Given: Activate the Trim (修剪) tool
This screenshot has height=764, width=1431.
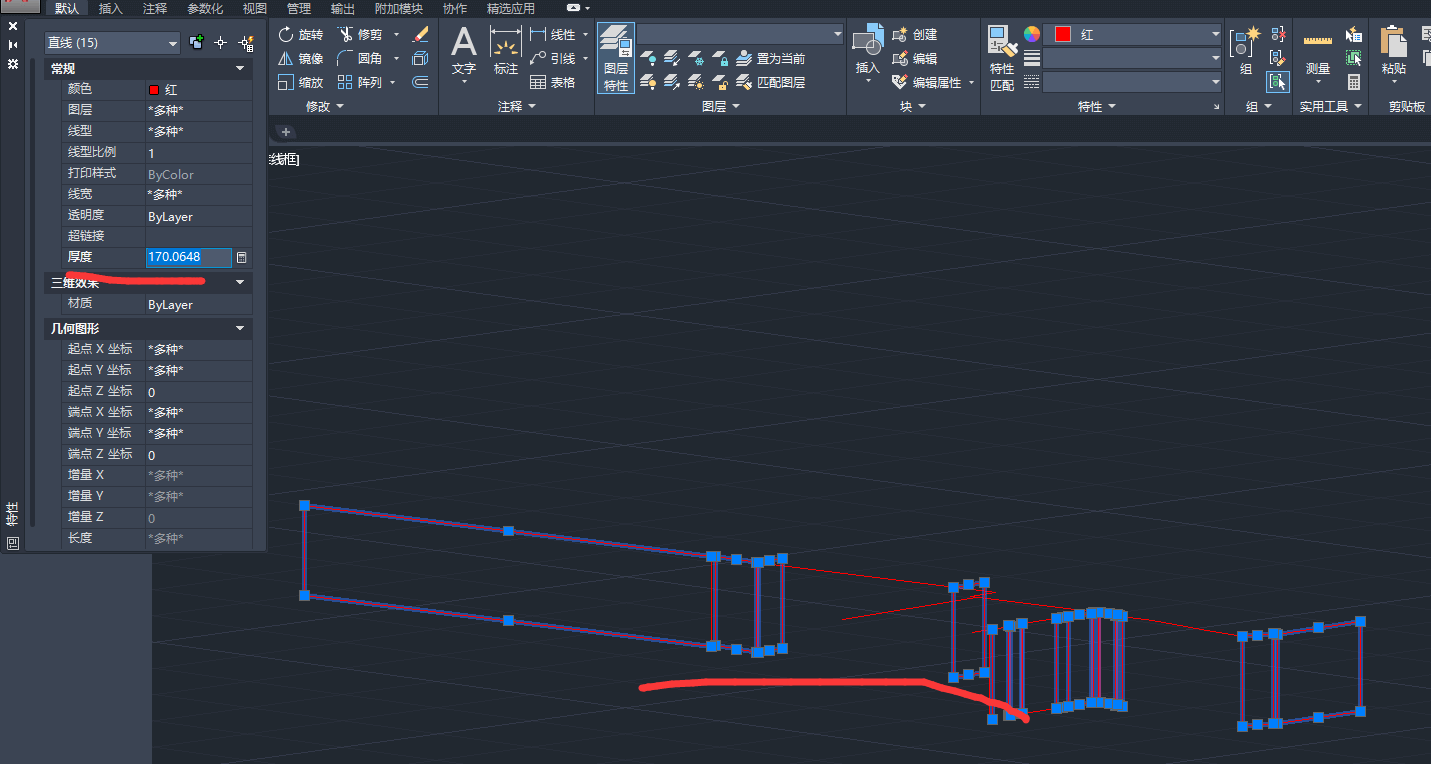Looking at the screenshot, I should tap(360, 34).
